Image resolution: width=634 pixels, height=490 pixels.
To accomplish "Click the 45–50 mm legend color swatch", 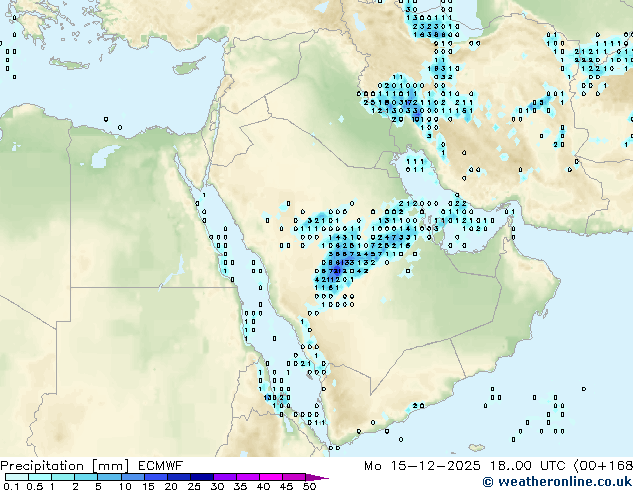I will [294, 477].
